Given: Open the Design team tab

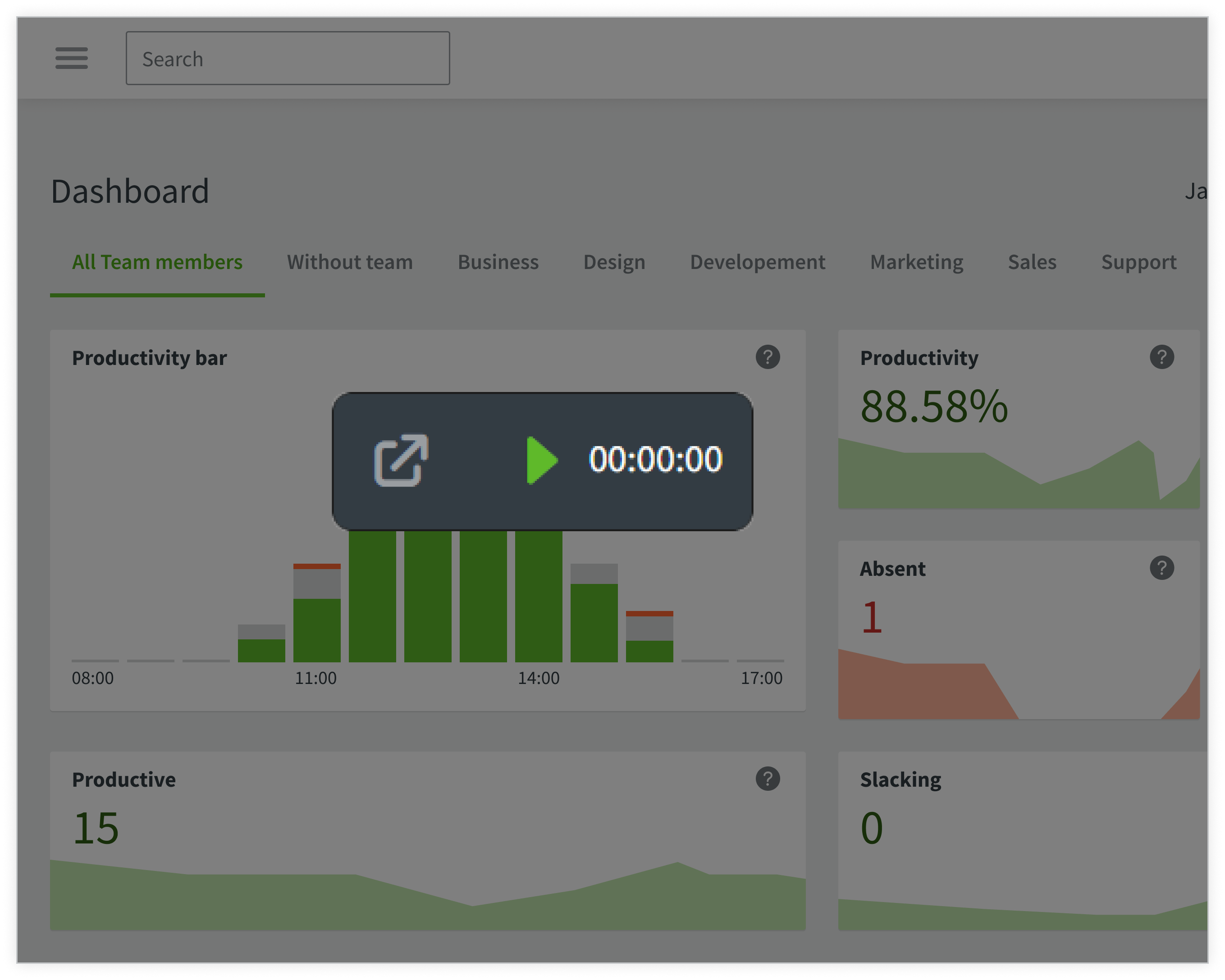Looking at the screenshot, I should click(x=614, y=263).
